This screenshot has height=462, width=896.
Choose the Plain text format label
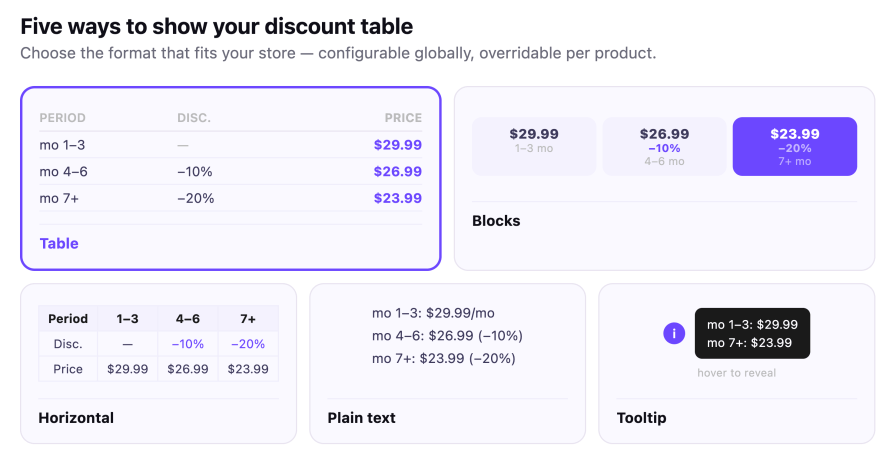tap(361, 418)
